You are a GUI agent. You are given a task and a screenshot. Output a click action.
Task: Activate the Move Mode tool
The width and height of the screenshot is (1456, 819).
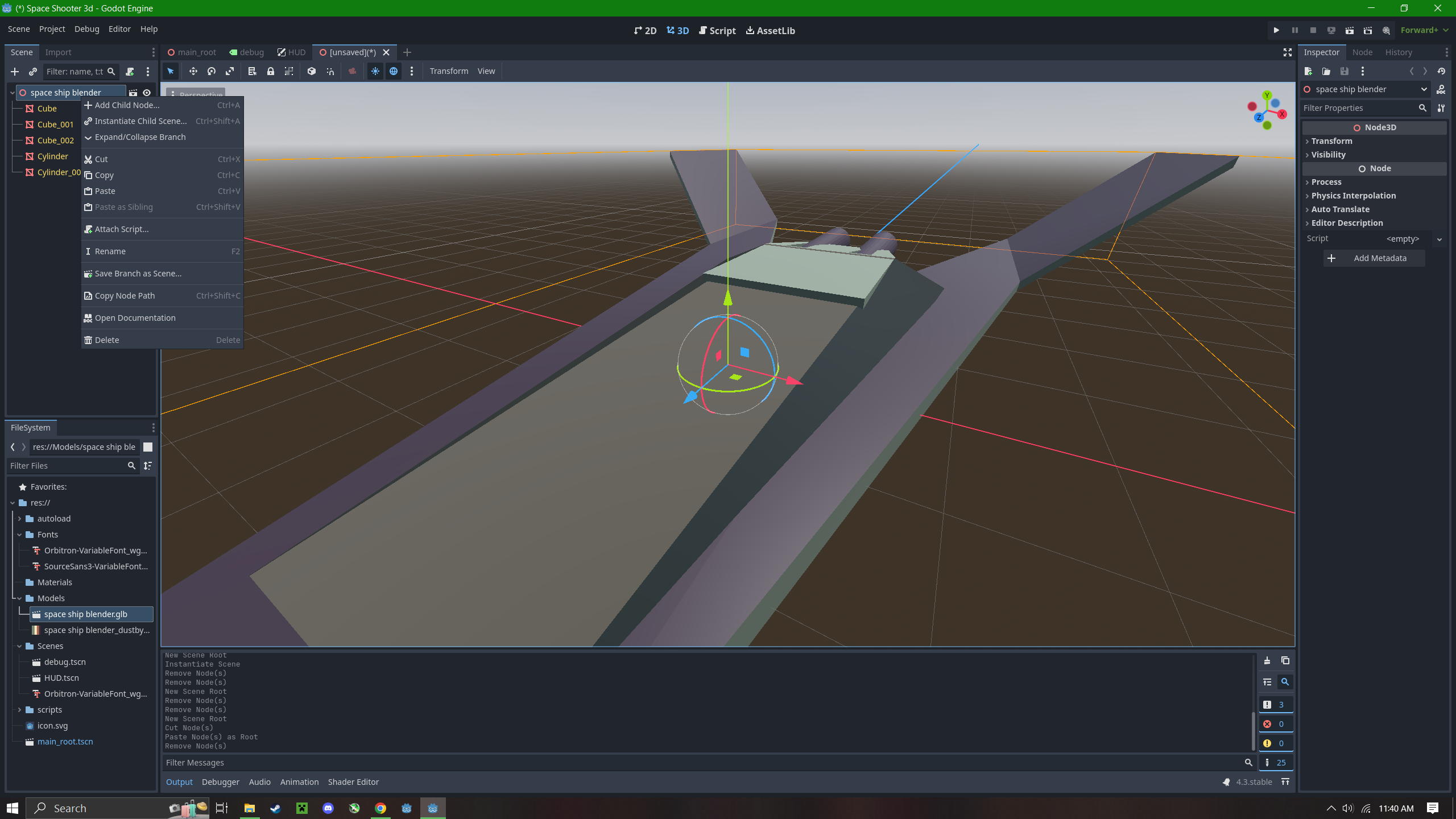click(x=193, y=71)
